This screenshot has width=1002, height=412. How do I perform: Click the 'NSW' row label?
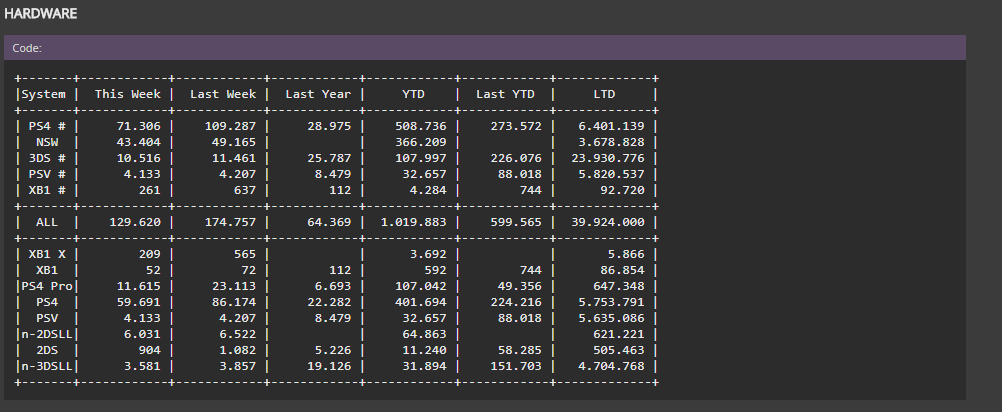(x=47, y=142)
